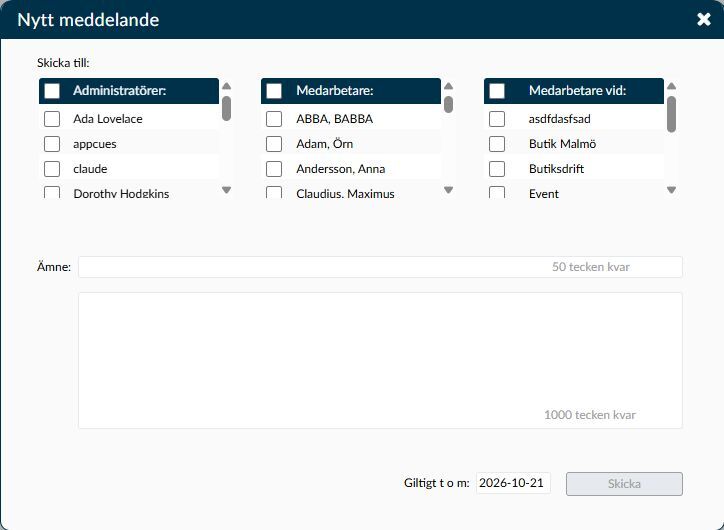The height and width of the screenshot is (530, 724).
Task: Select the Butik Malmö checkbox
Action: tap(497, 144)
